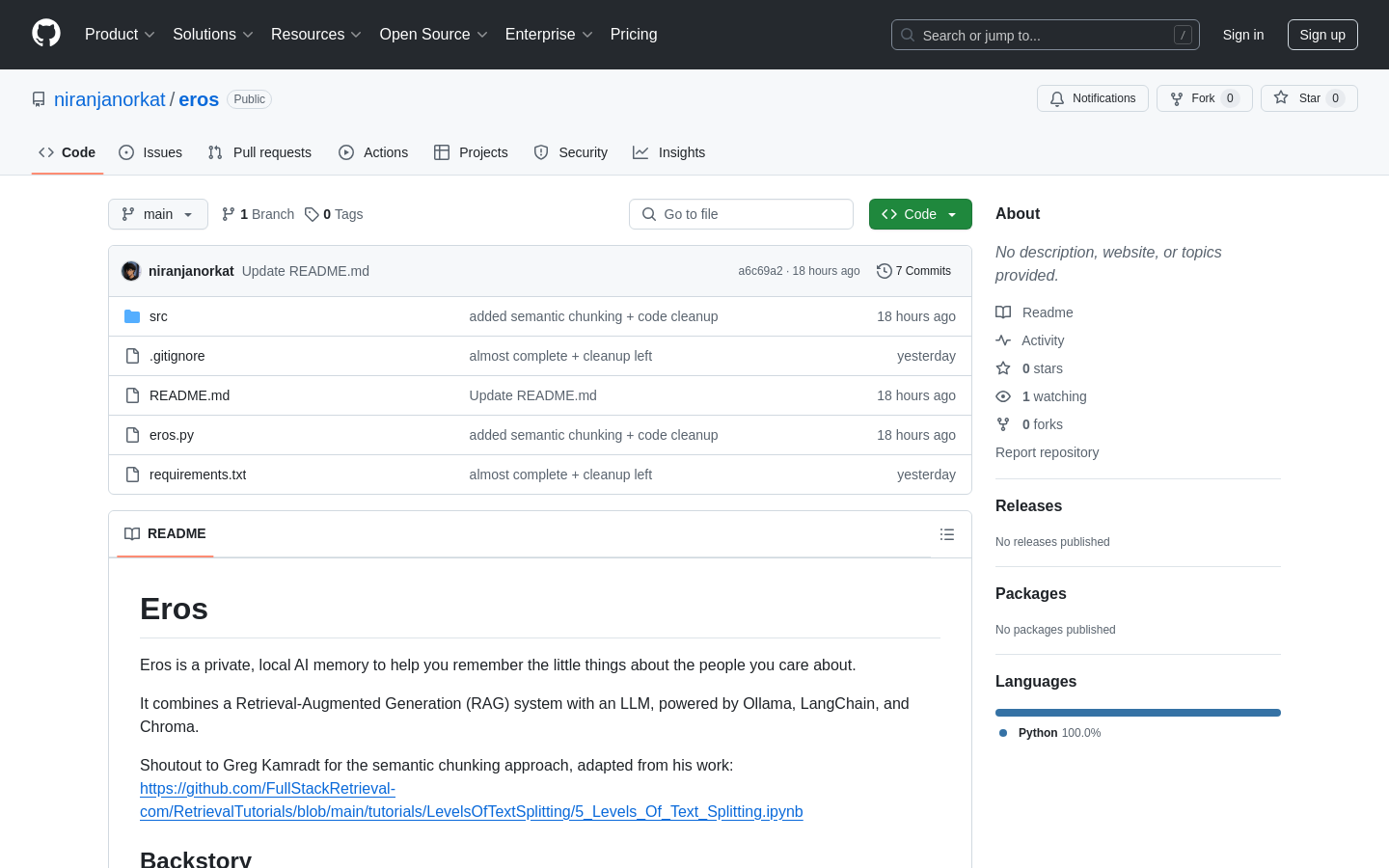View the 7 Commits history
The image size is (1389, 868).
click(913, 271)
